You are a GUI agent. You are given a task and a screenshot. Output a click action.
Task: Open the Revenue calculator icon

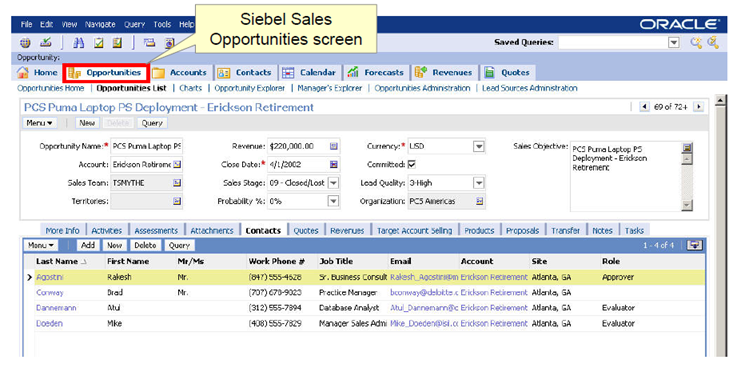[333, 147]
